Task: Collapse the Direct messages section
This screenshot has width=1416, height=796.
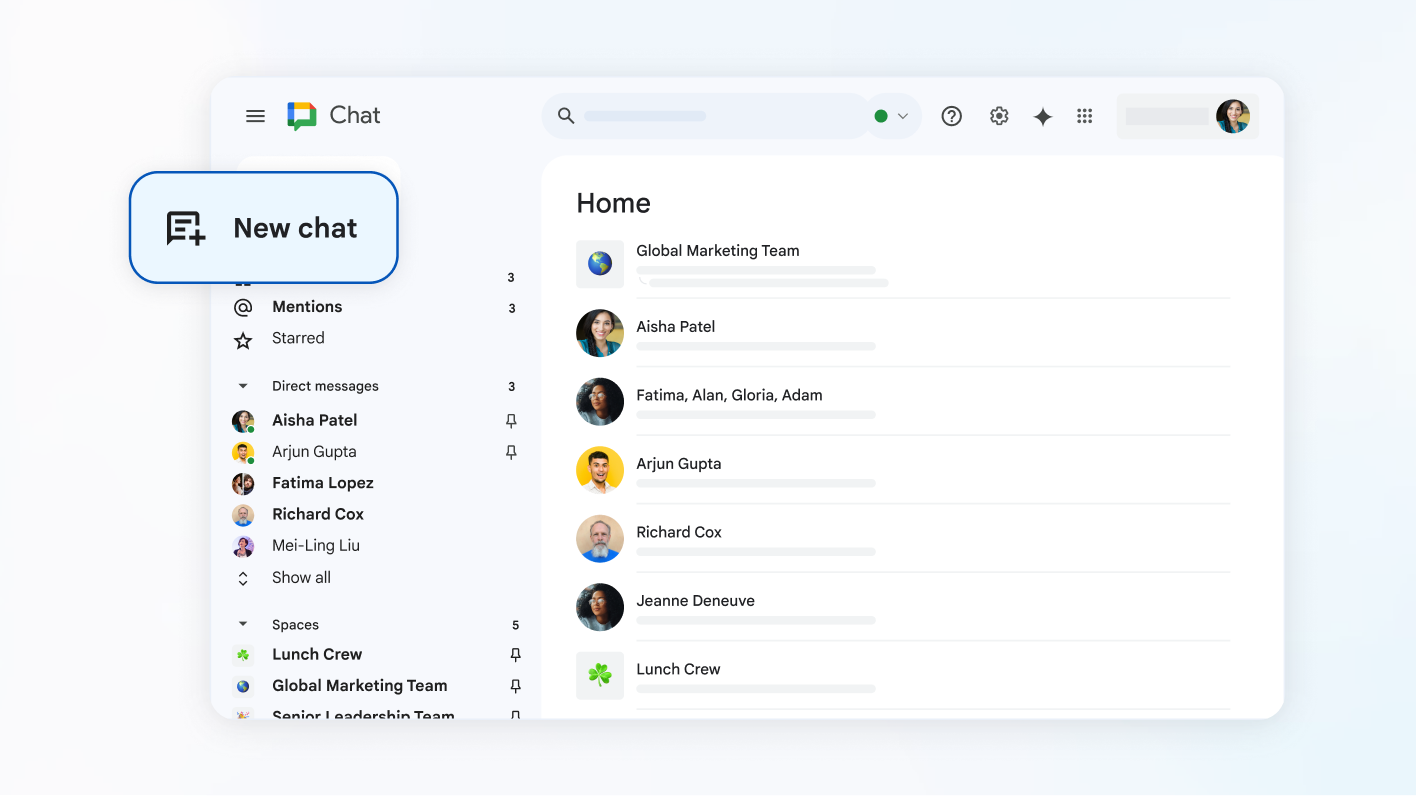Action: (x=242, y=386)
